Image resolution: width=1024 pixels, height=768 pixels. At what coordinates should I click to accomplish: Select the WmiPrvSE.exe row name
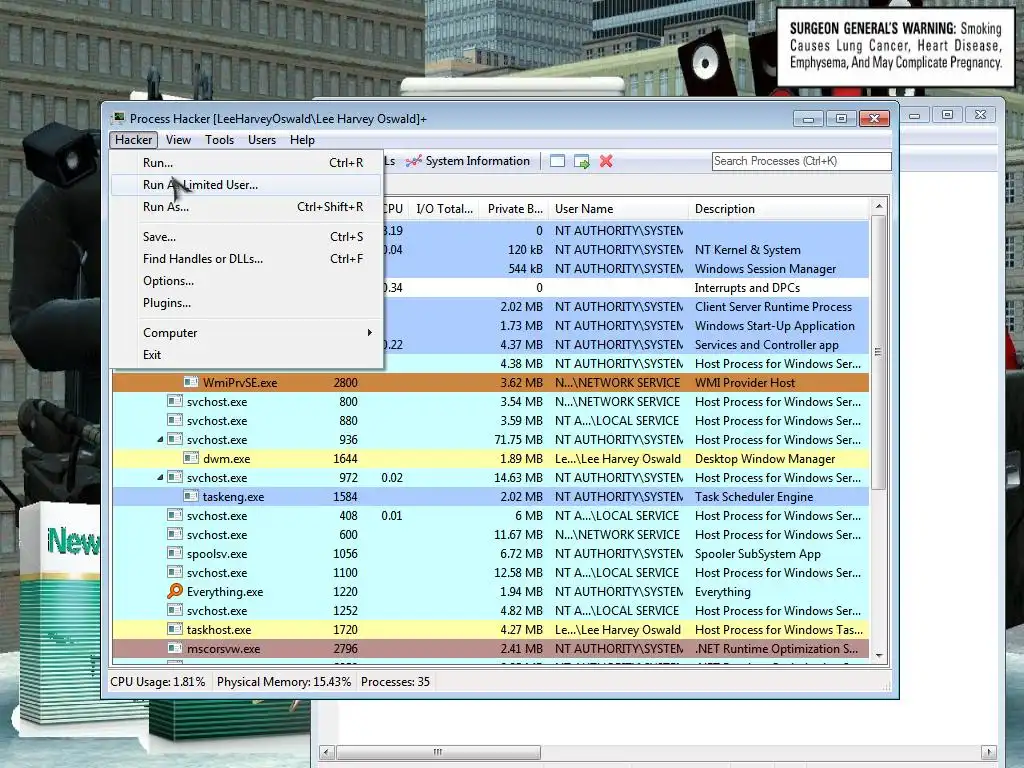pyautogui.click(x=240, y=383)
